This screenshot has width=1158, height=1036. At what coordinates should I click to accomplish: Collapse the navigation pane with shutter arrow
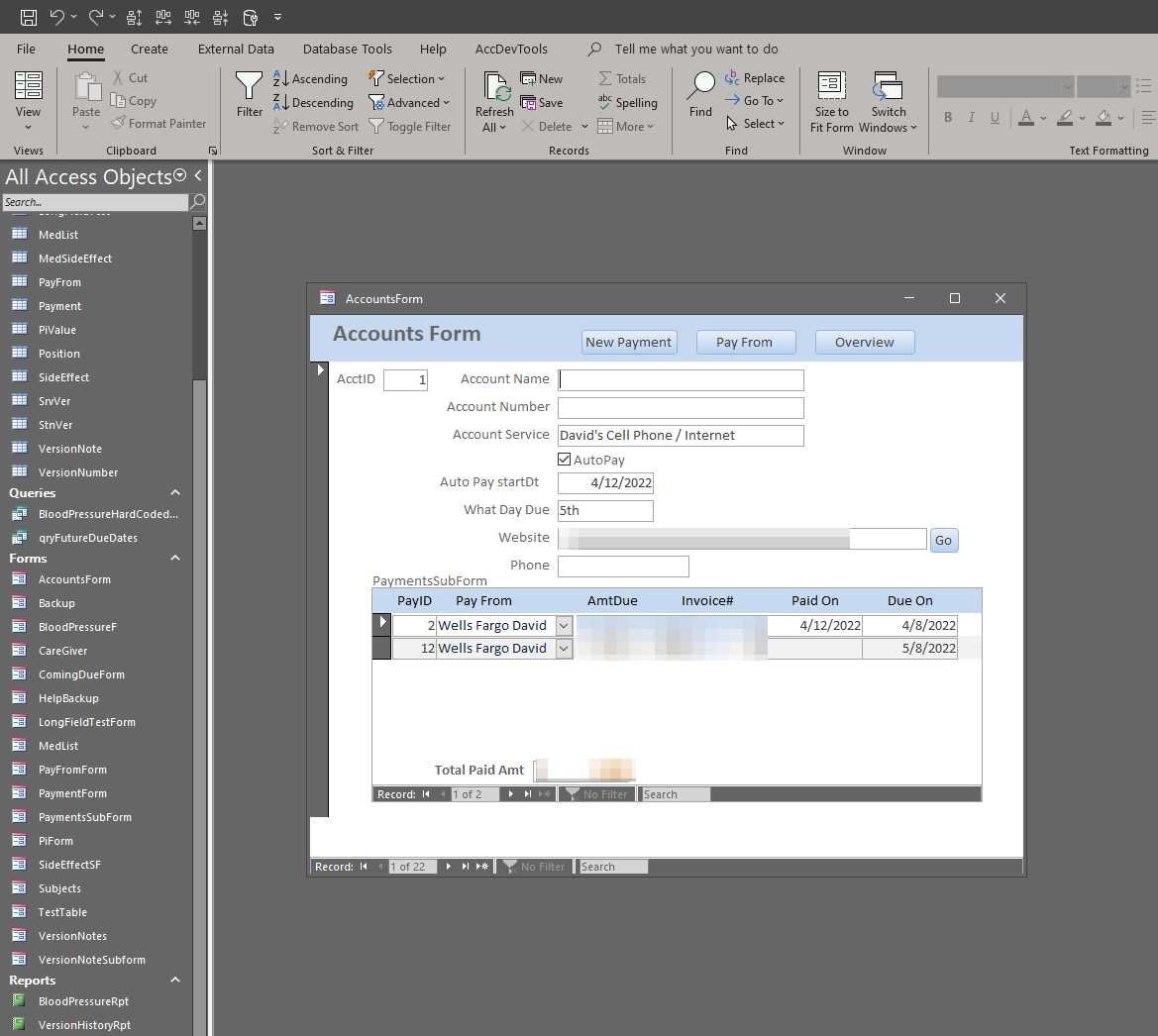click(198, 175)
